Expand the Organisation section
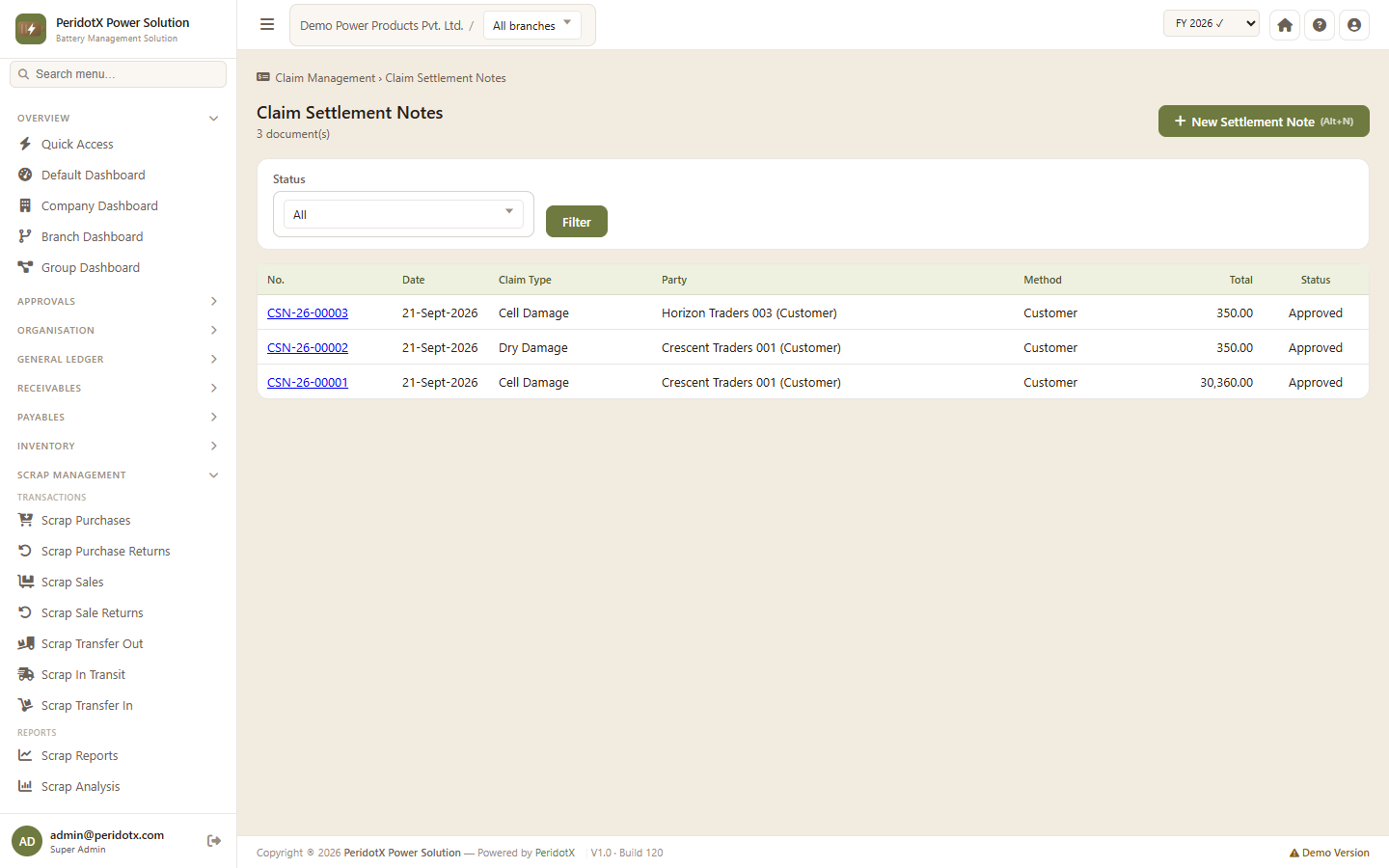This screenshot has height=868, width=1389. [x=118, y=330]
